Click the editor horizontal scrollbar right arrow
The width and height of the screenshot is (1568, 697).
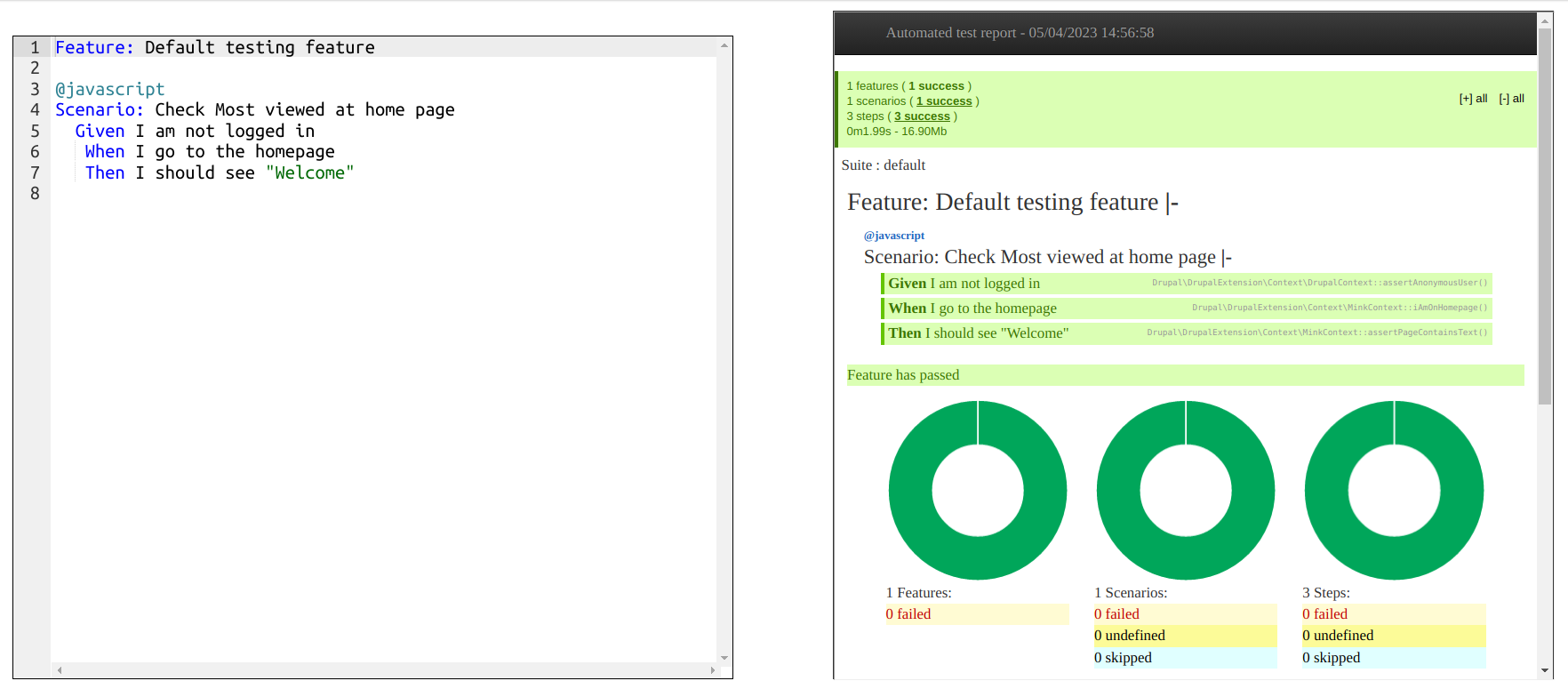point(712,670)
